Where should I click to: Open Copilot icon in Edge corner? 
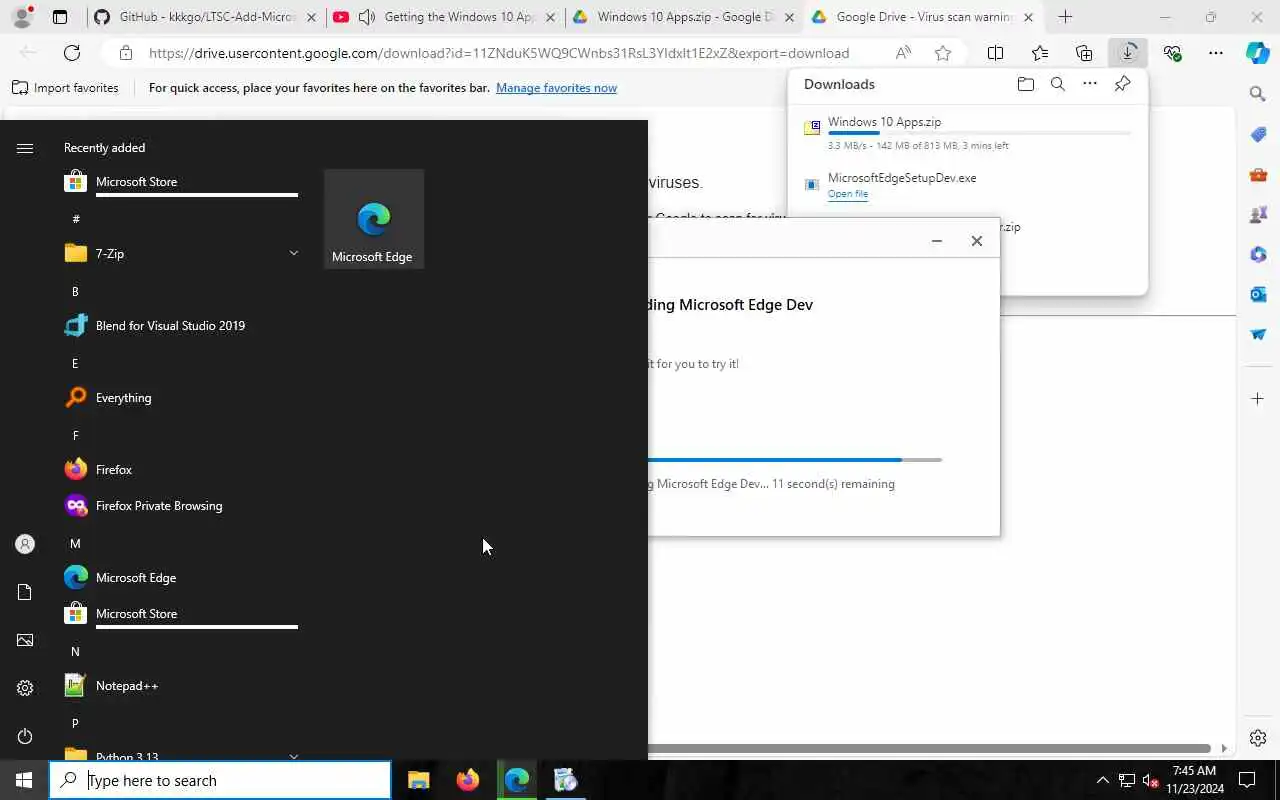coord(1258,53)
